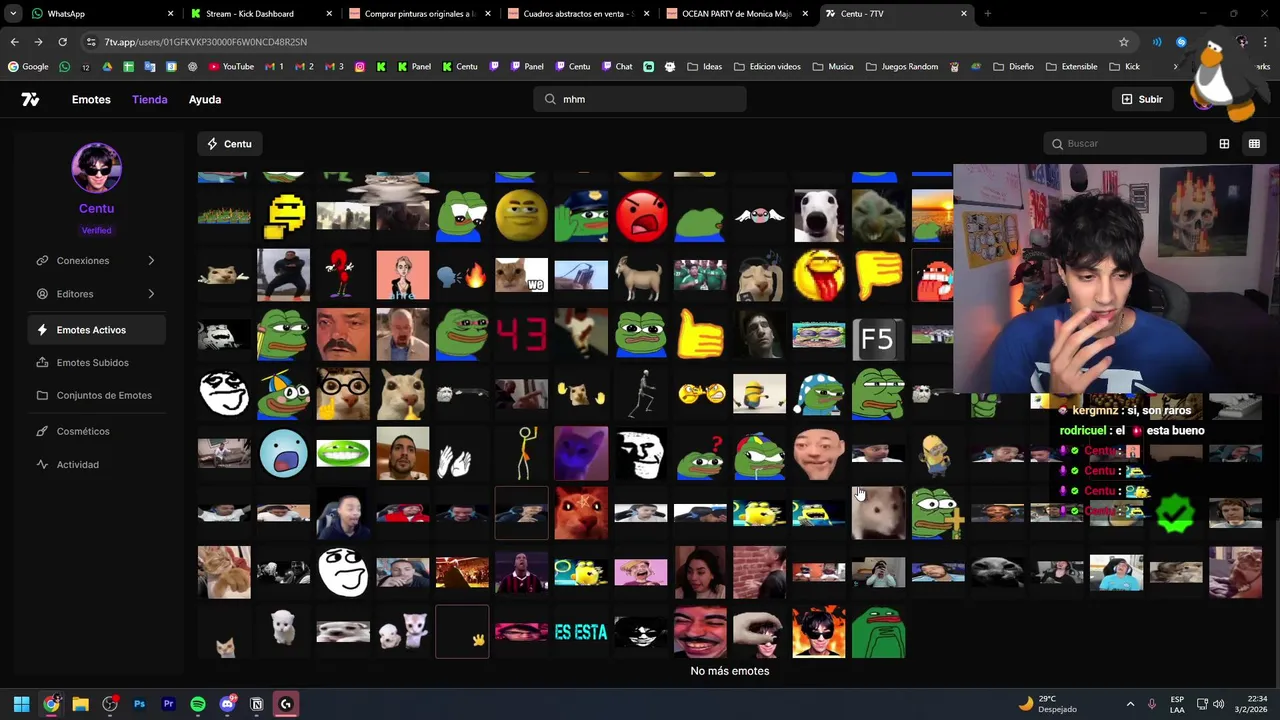
Task: Bookmark this page with the star icon
Action: [x=1124, y=42]
